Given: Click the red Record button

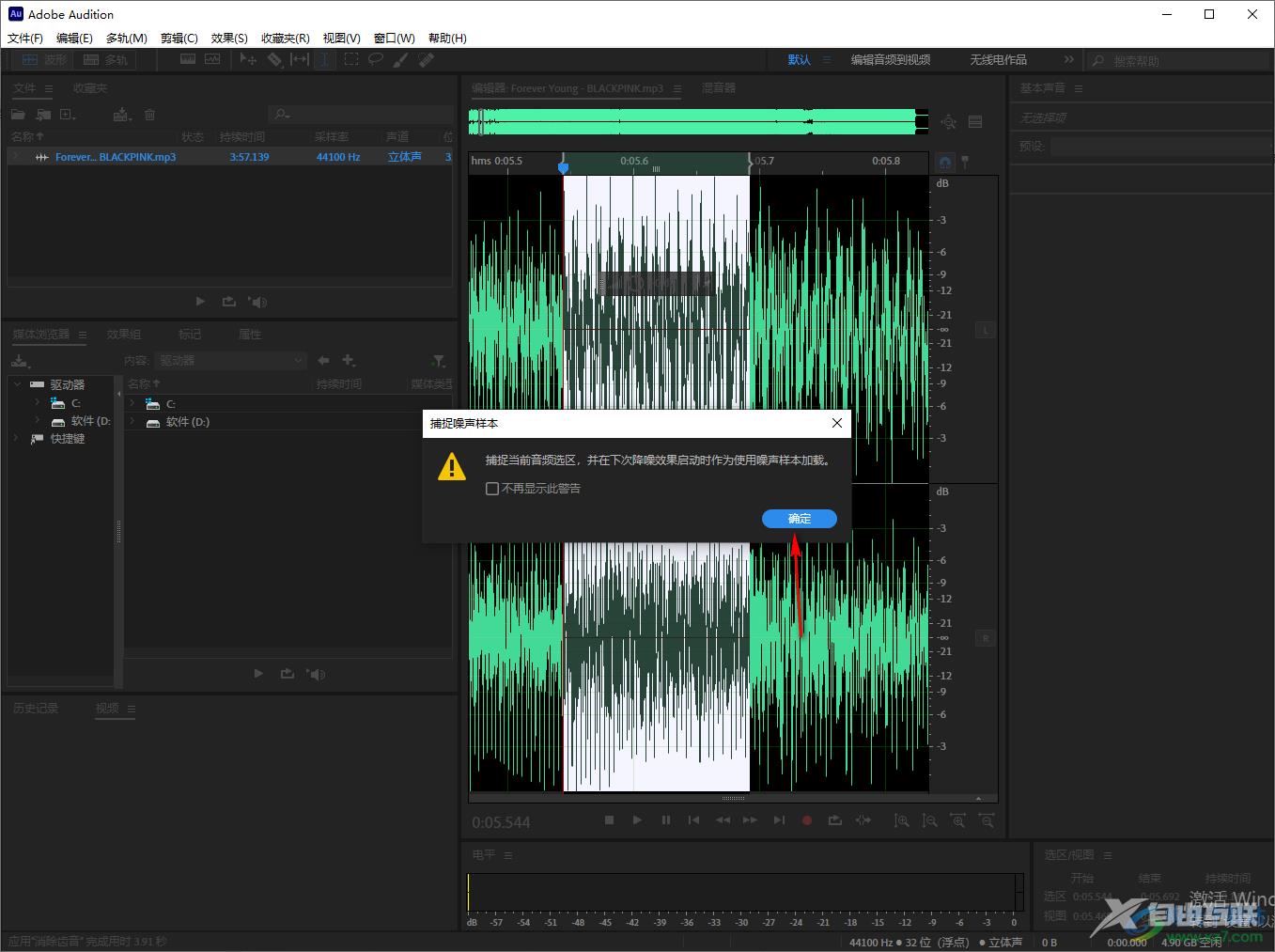Looking at the screenshot, I should pyautogui.click(x=806, y=820).
